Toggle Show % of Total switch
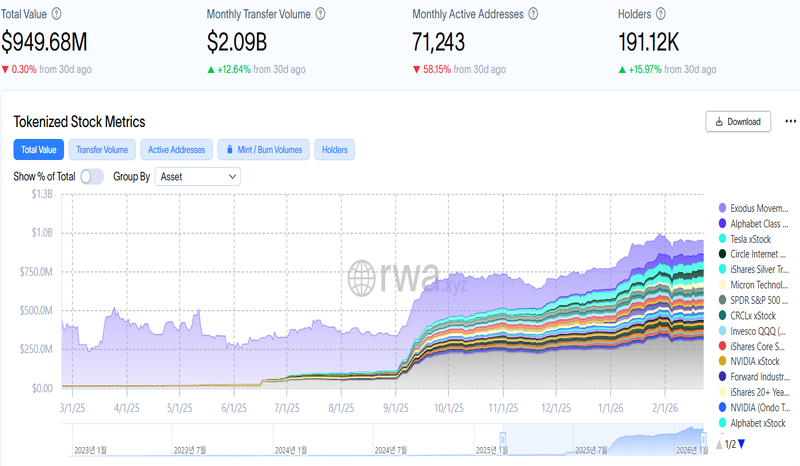The width and height of the screenshot is (800, 466). click(x=92, y=176)
